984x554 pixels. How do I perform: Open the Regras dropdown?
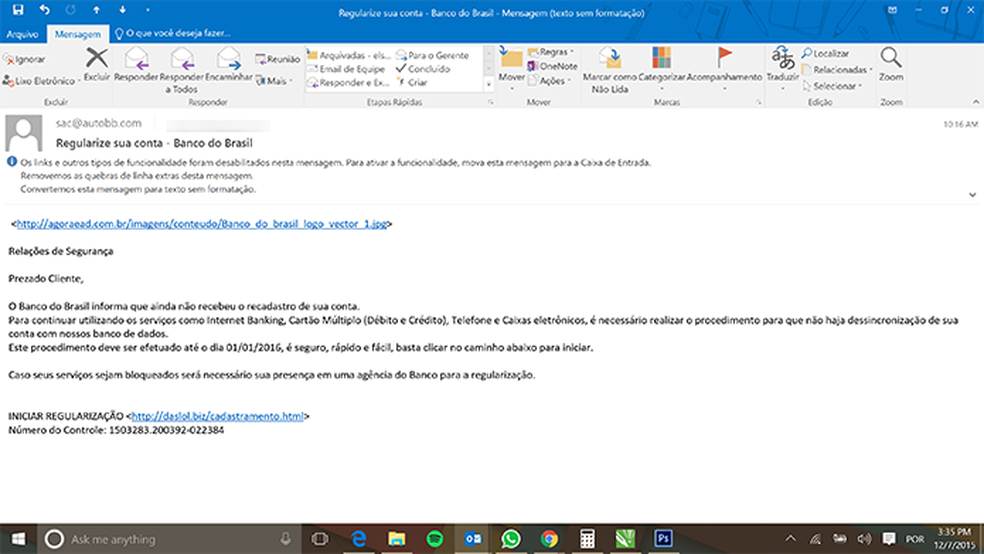pyautogui.click(x=552, y=52)
